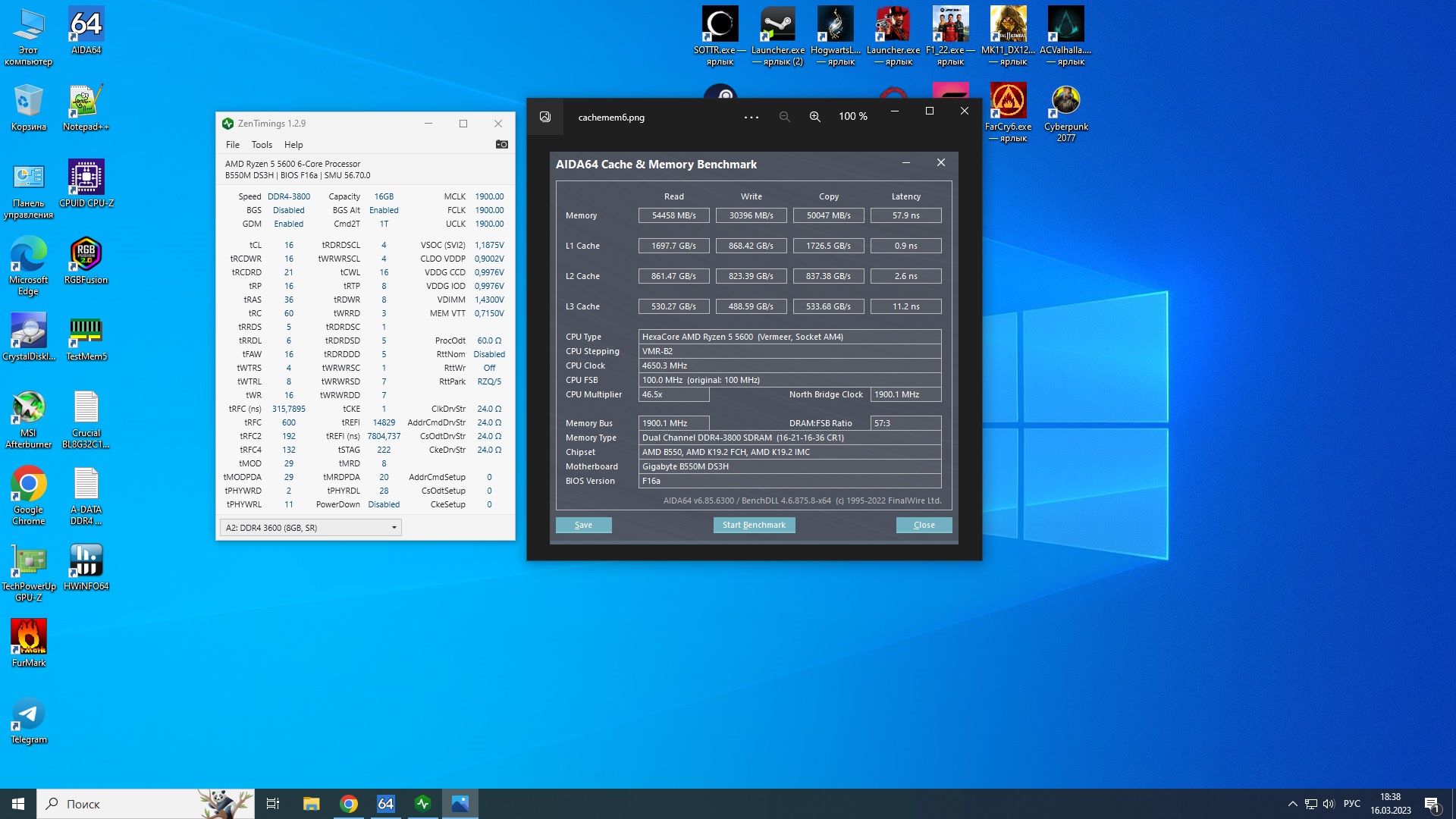Zoom out in the photo viewer
Screen dimensions: 1456x819
pyautogui.click(x=784, y=117)
